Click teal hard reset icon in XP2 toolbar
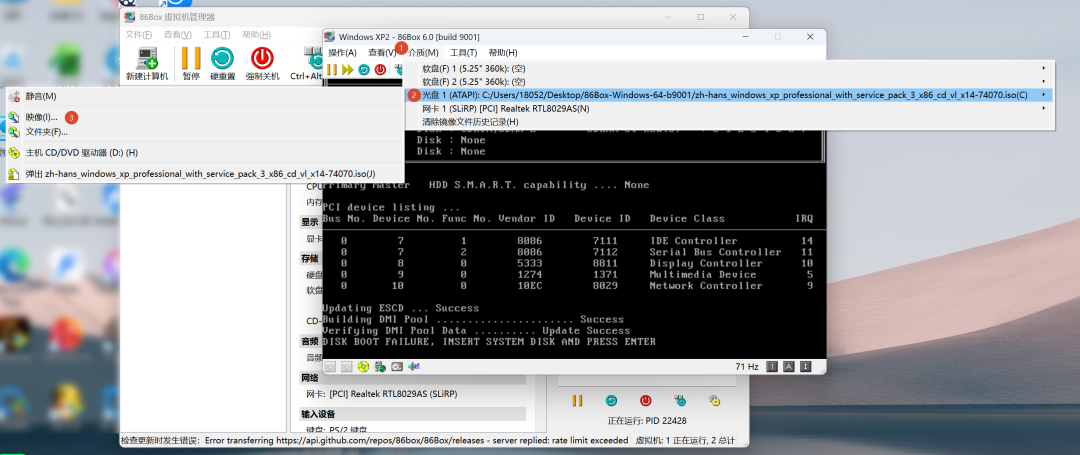The width and height of the screenshot is (1080, 455). pyautogui.click(x=364, y=70)
